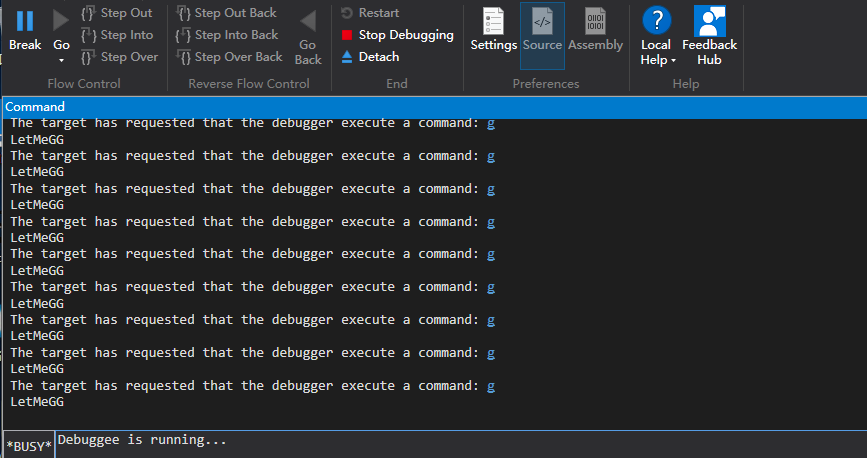867x458 pixels.
Task: Click Step Over Back button
Action: click(229, 57)
